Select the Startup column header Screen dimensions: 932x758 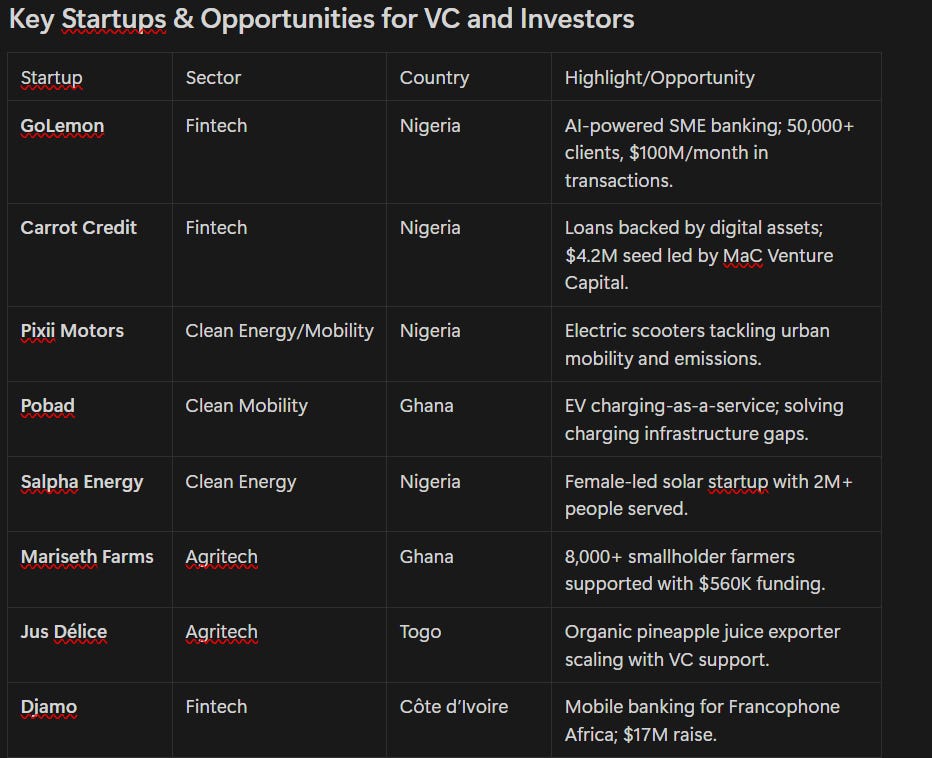click(x=52, y=77)
